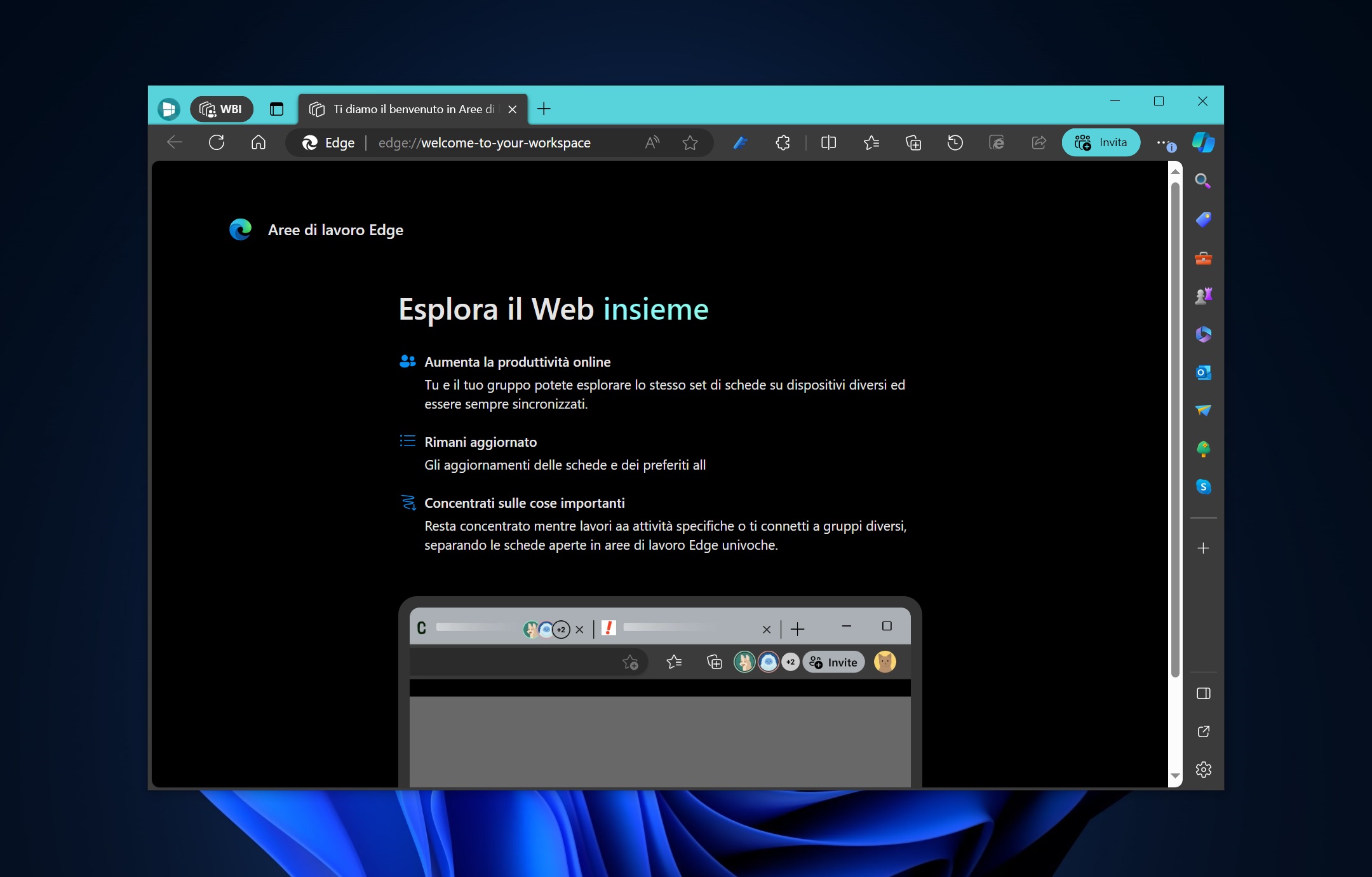Click 'Rimani aggiornato' heading
This screenshot has height=877, width=1372.
tap(480, 442)
